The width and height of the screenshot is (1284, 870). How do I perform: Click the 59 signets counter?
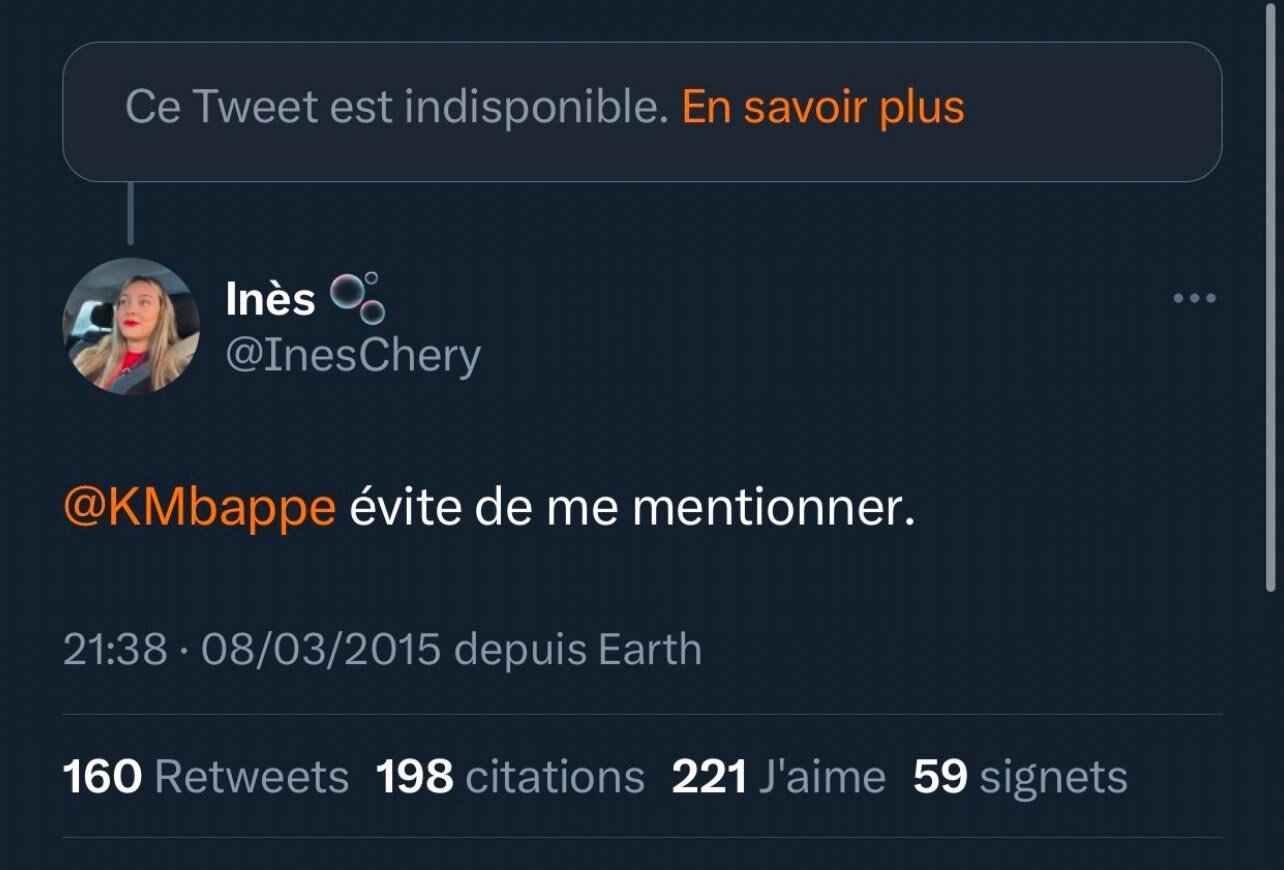(1020, 777)
